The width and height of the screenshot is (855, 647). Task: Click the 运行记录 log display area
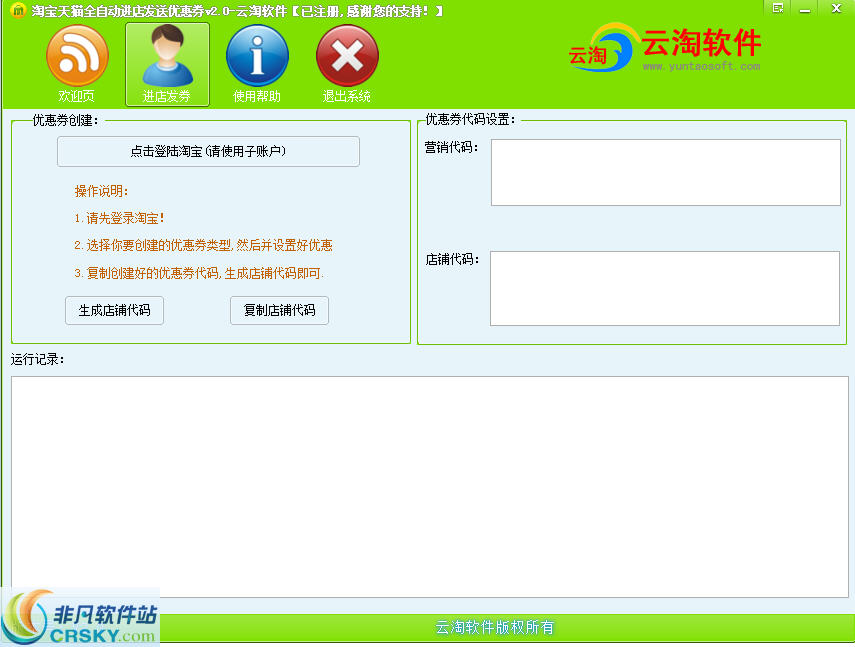tap(427, 480)
